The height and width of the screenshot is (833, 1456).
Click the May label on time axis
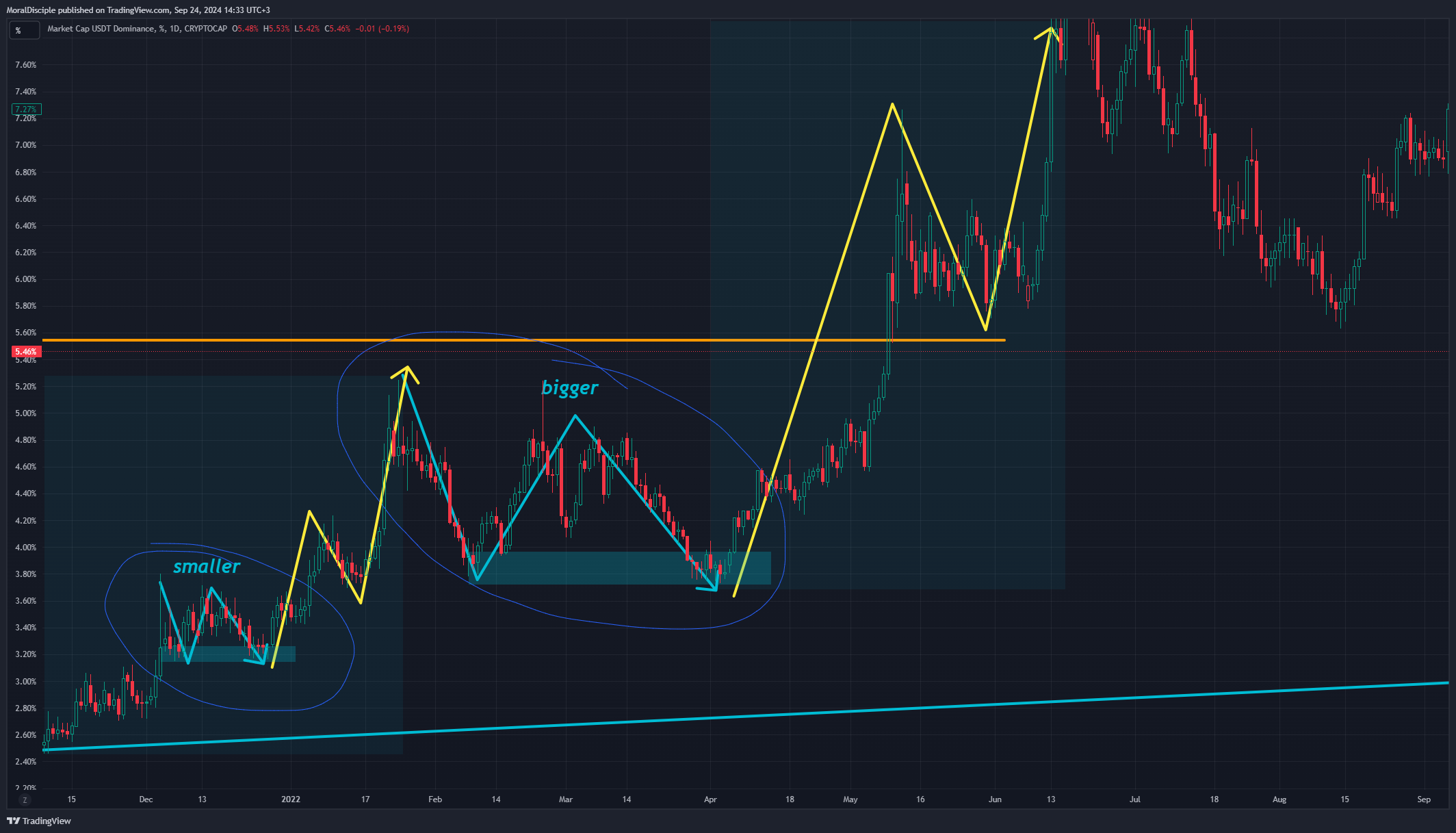pos(850,799)
